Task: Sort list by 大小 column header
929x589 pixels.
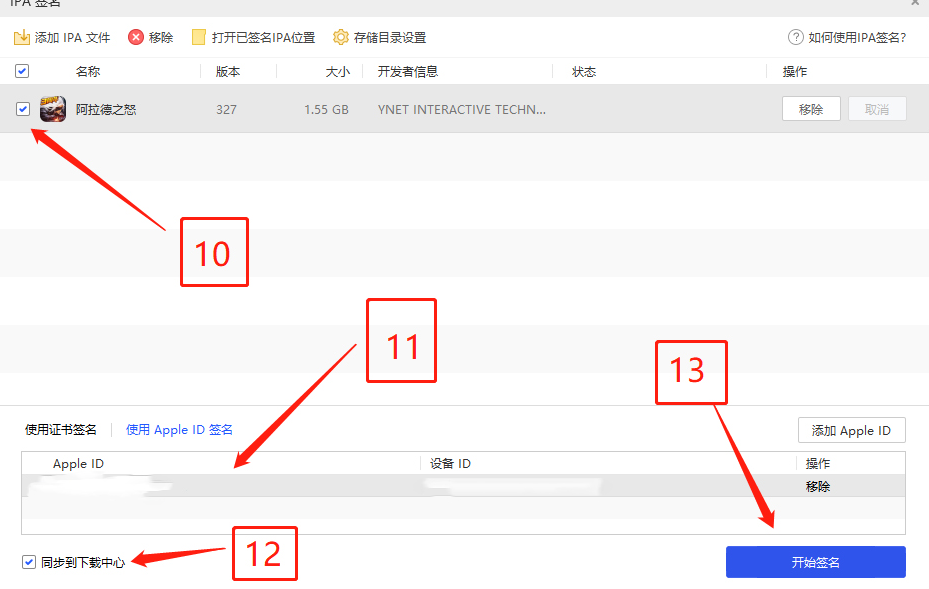Action: [x=338, y=72]
